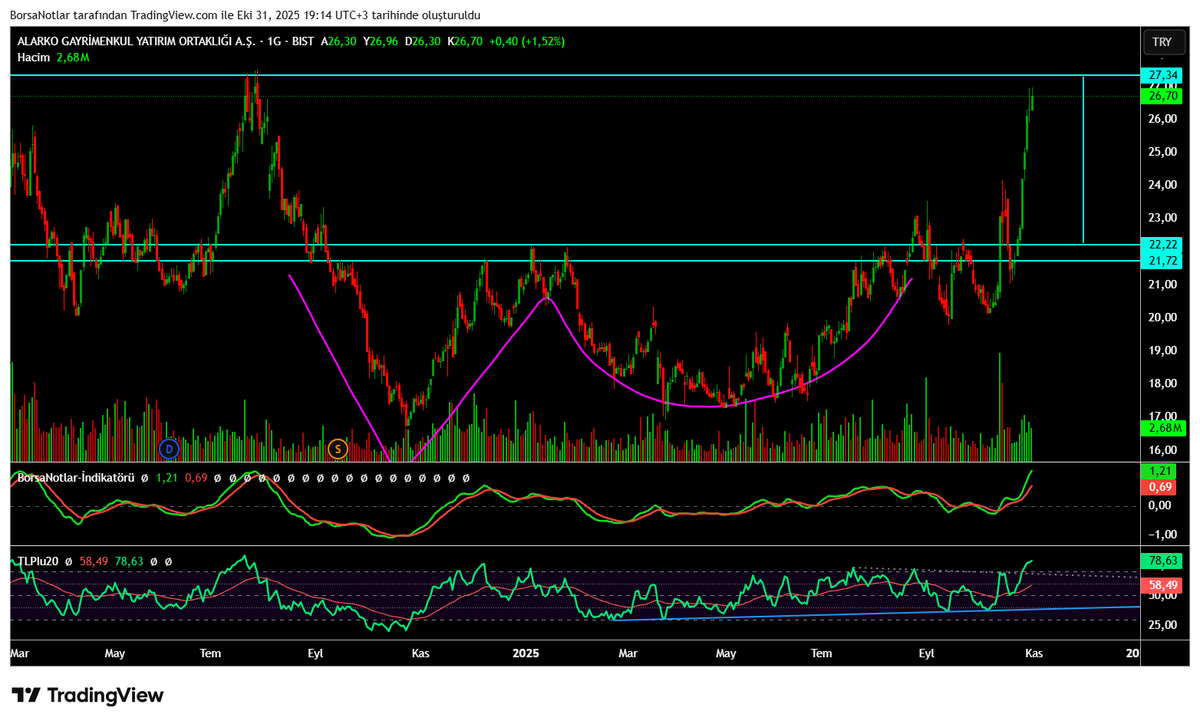Screen dimensions: 1200x724
Task: Click the 21,00 price axis tick
Action: click(x=1162, y=285)
